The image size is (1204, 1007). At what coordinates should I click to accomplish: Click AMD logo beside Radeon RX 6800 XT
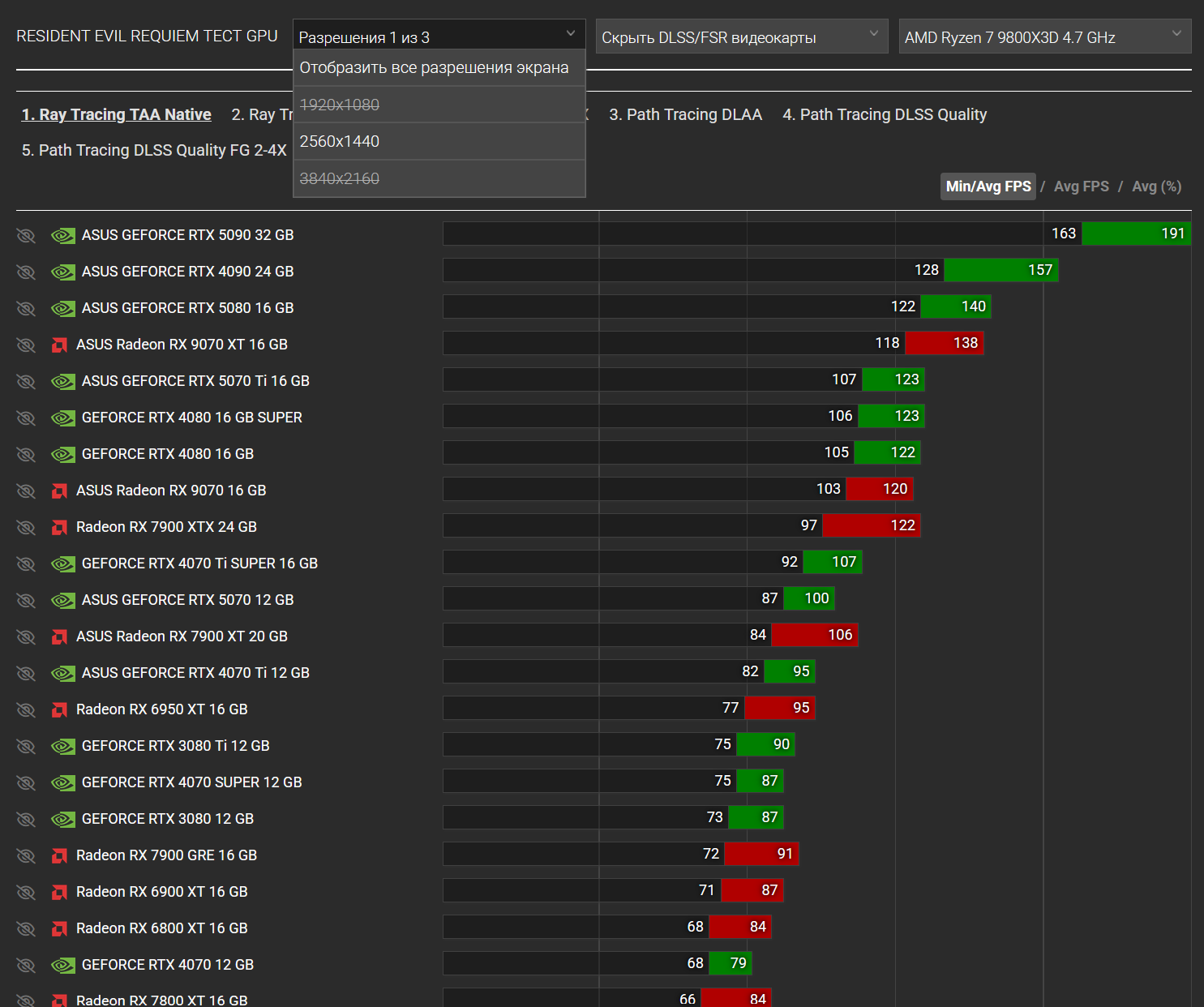coord(59,928)
